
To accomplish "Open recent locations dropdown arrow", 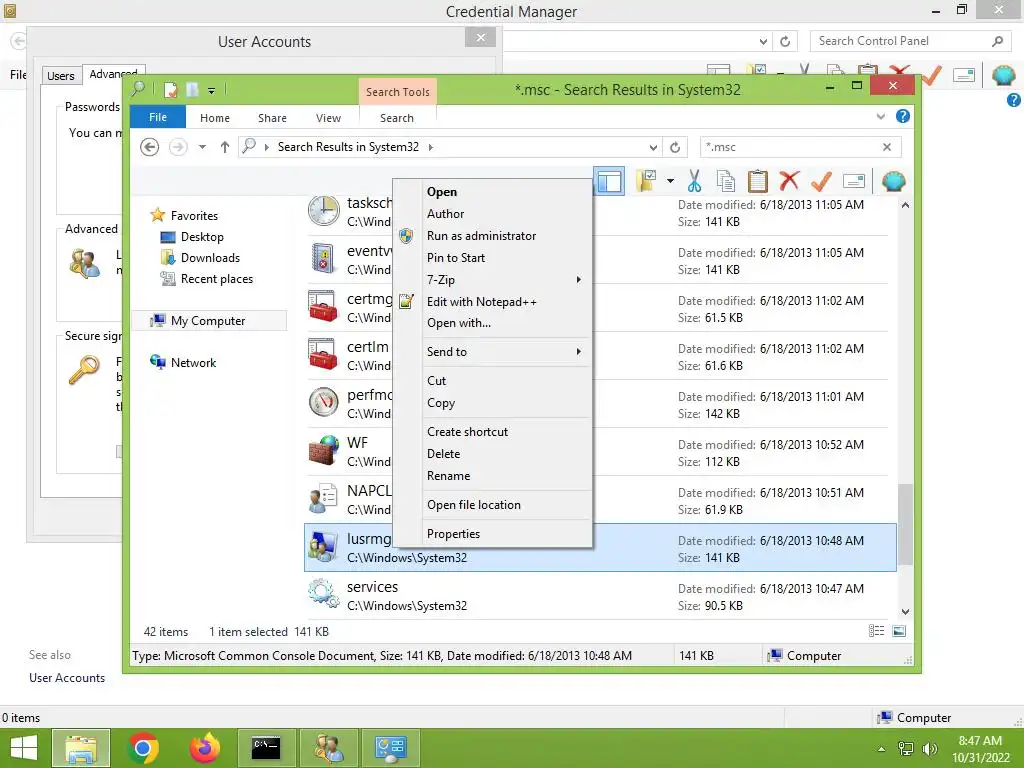I will click(x=202, y=147).
